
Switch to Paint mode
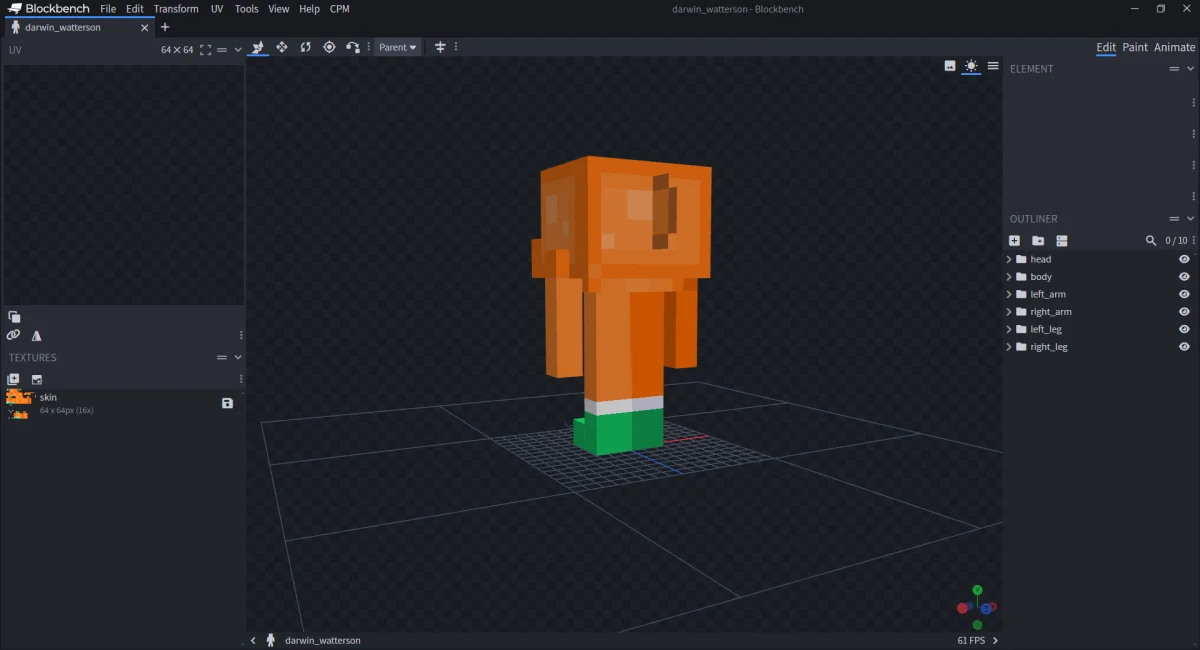point(1135,47)
